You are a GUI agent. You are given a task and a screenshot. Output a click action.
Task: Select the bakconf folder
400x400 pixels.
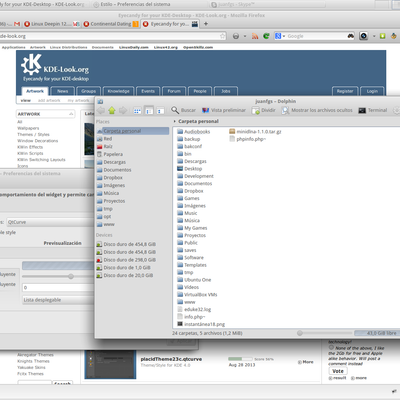pos(189,146)
